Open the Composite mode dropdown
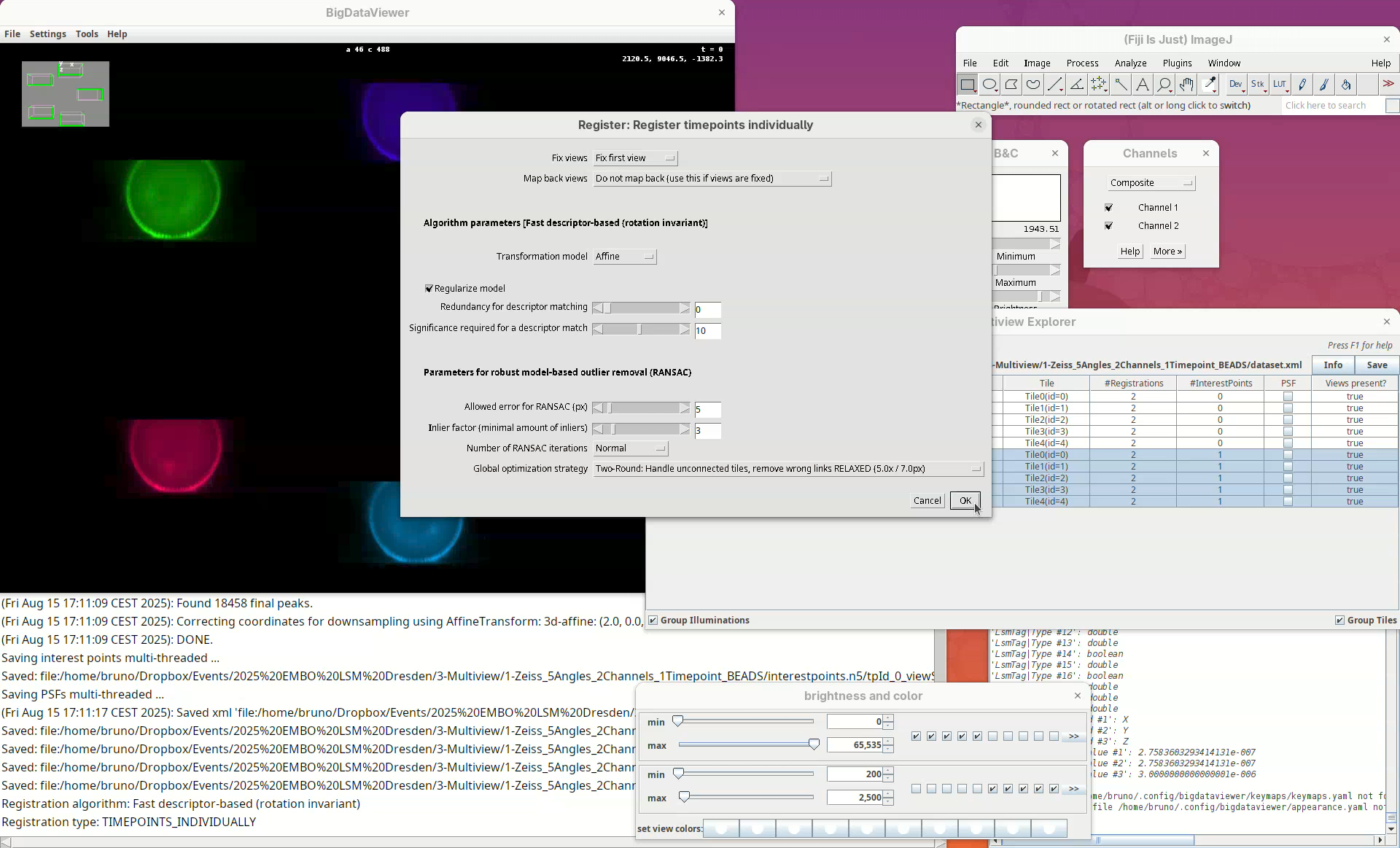Image resolution: width=1400 pixels, height=848 pixels. pos(1151,183)
